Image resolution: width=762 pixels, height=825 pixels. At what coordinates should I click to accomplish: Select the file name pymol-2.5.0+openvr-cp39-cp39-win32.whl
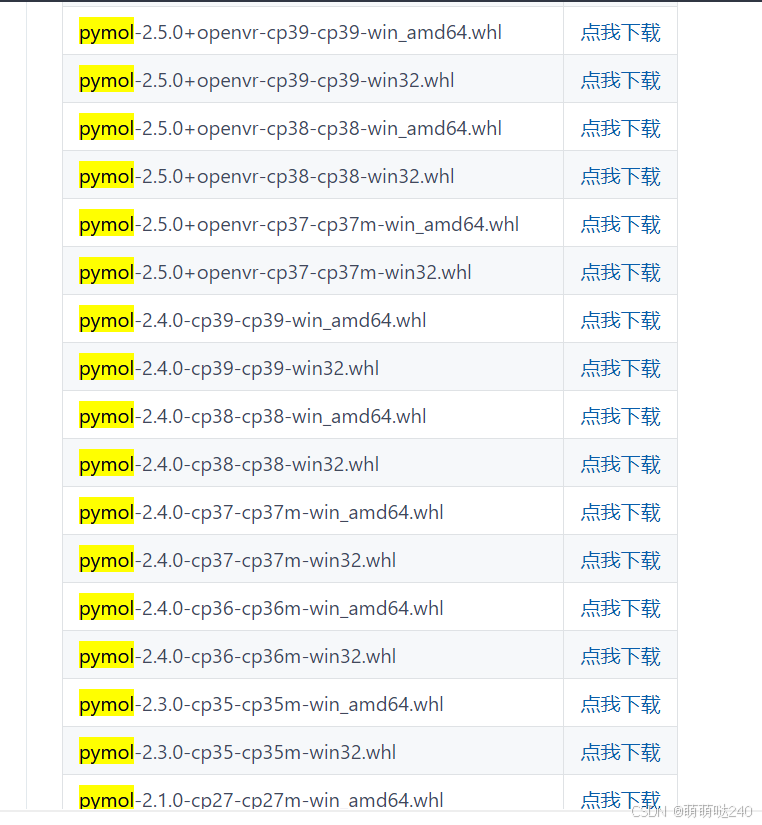(267, 81)
